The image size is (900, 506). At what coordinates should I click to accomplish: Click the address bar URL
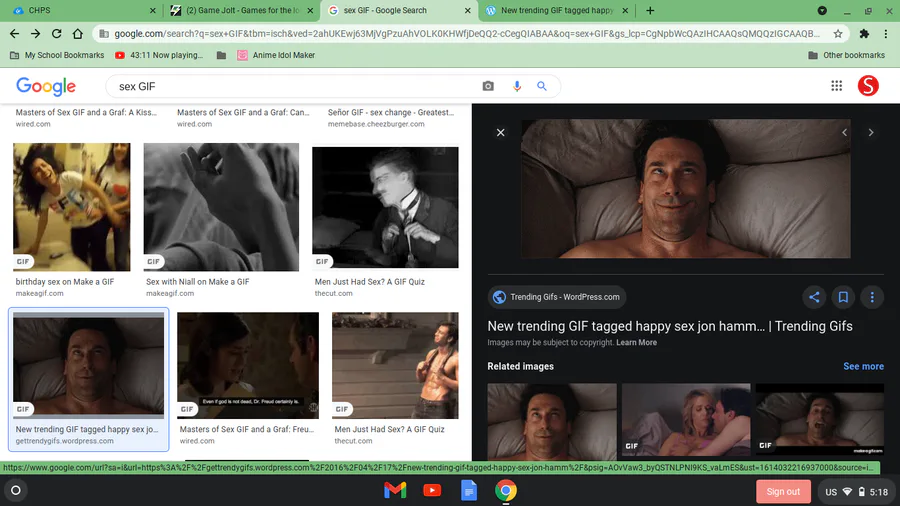pyautogui.click(x=467, y=34)
